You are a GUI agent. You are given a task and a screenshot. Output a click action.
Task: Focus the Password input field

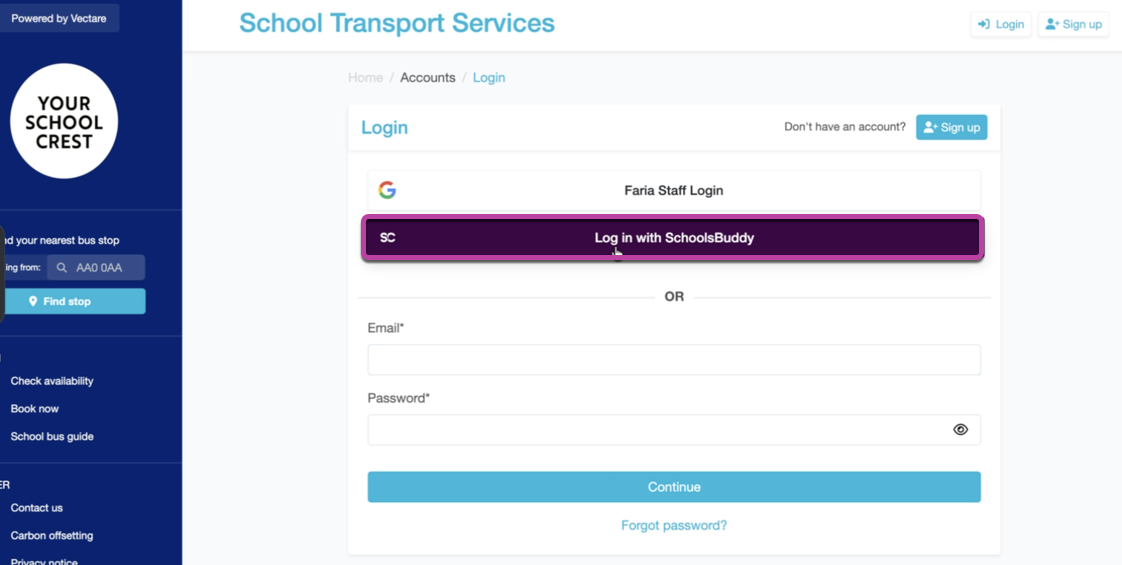655,430
